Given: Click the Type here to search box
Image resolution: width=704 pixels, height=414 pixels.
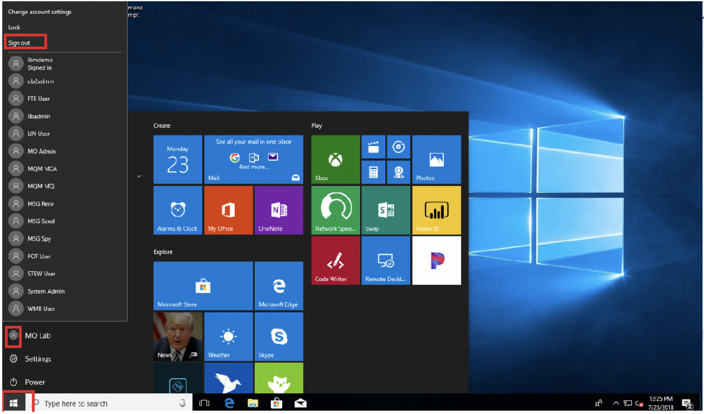Looking at the screenshot, I should (x=110, y=404).
